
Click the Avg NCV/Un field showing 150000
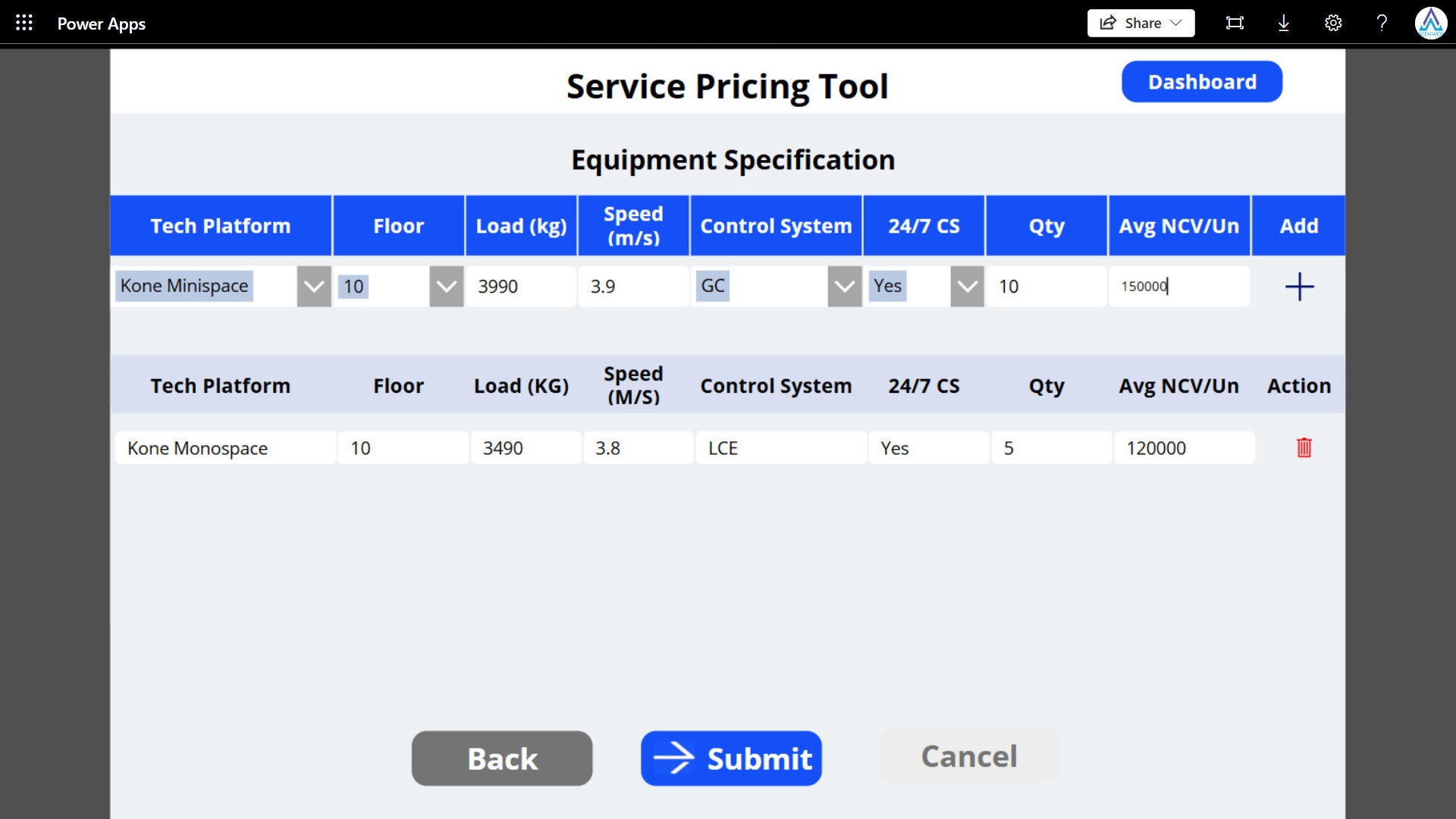pos(1179,287)
